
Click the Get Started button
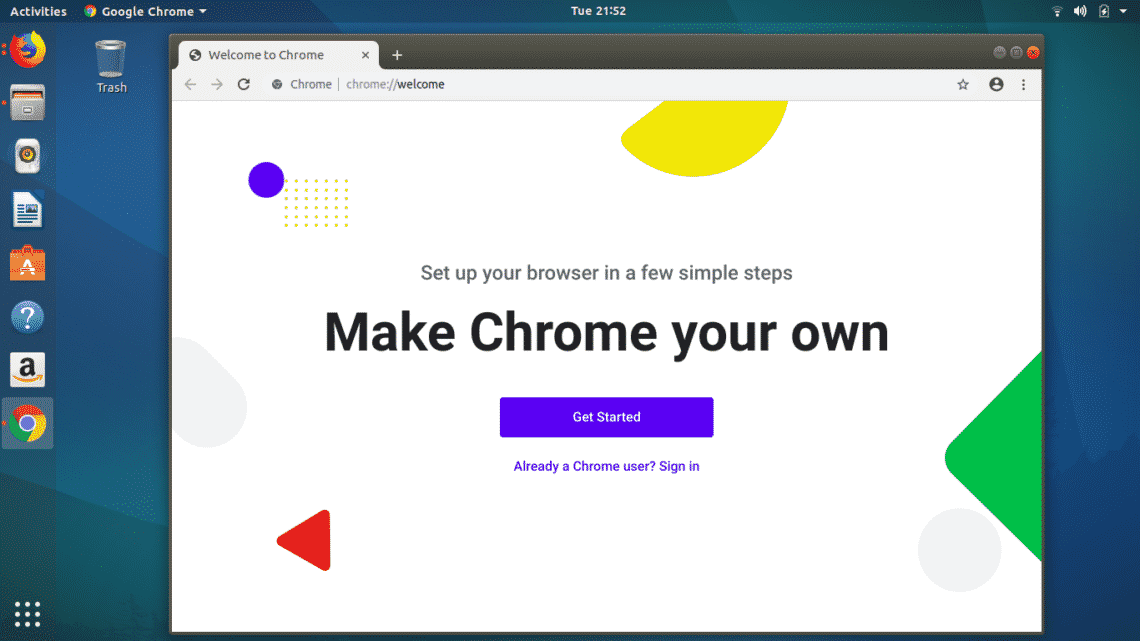click(x=606, y=417)
